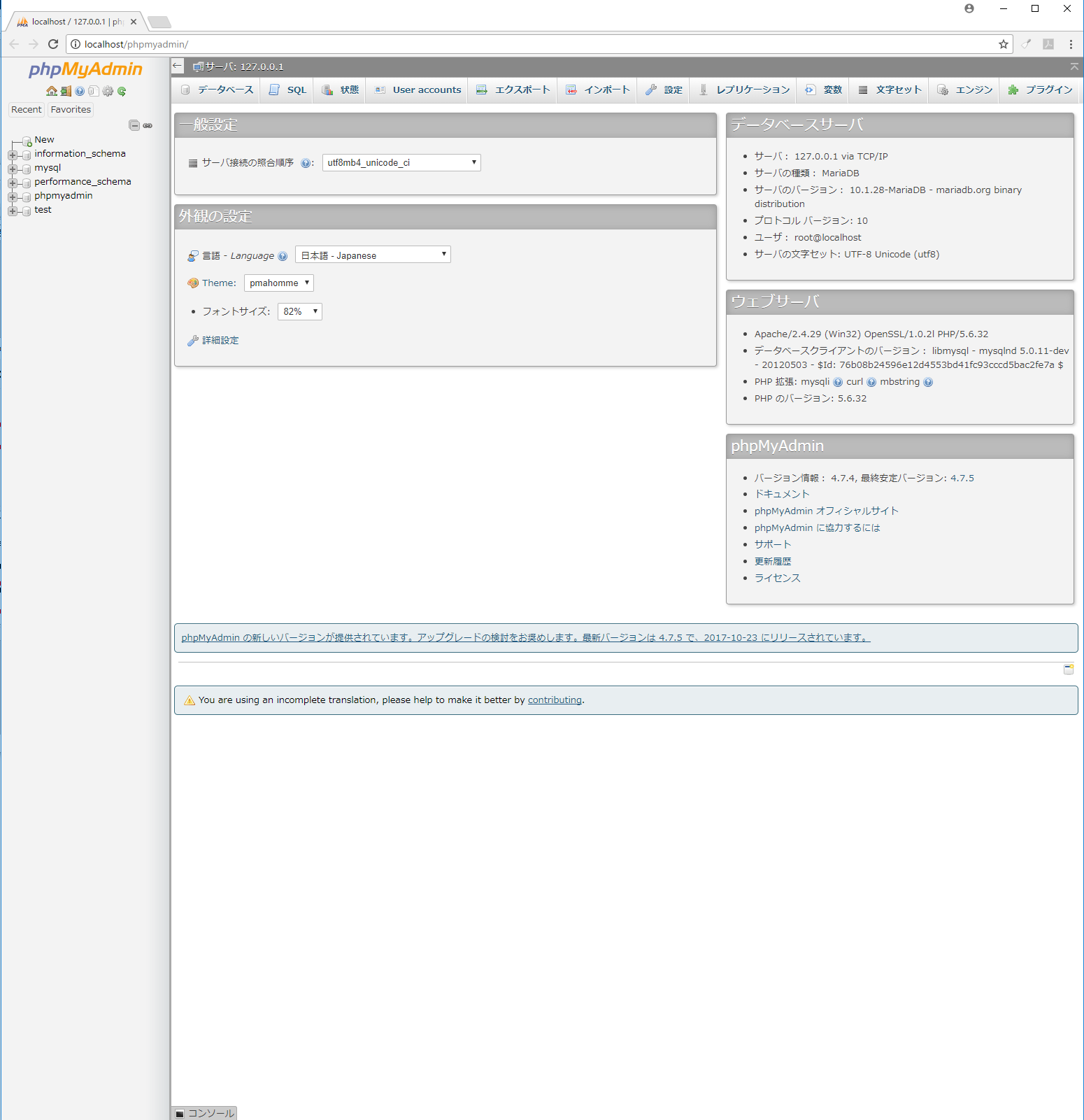
Task: Click the new version available notice link
Action: pos(526,637)
